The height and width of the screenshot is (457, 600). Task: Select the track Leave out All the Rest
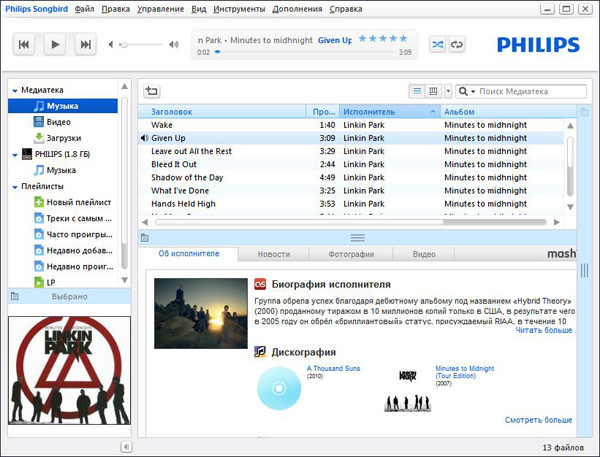(351, 151)
